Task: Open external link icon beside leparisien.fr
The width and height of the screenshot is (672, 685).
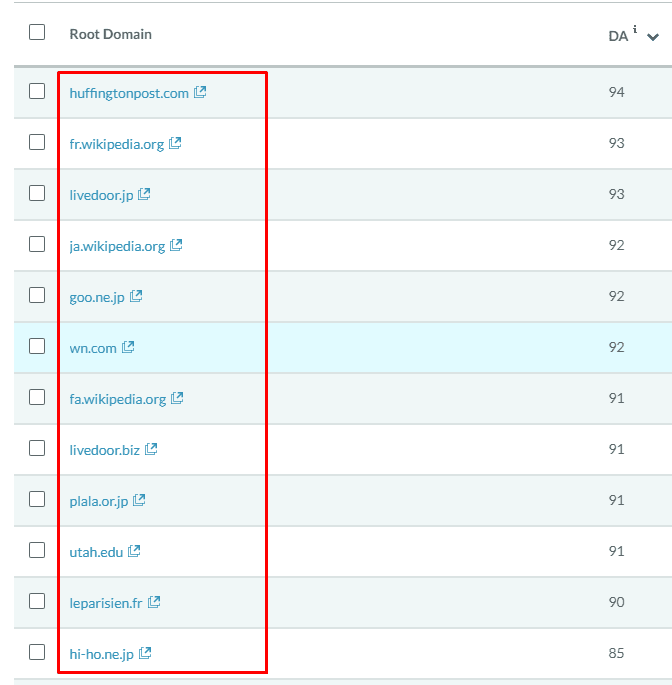Action: [154, 602]
